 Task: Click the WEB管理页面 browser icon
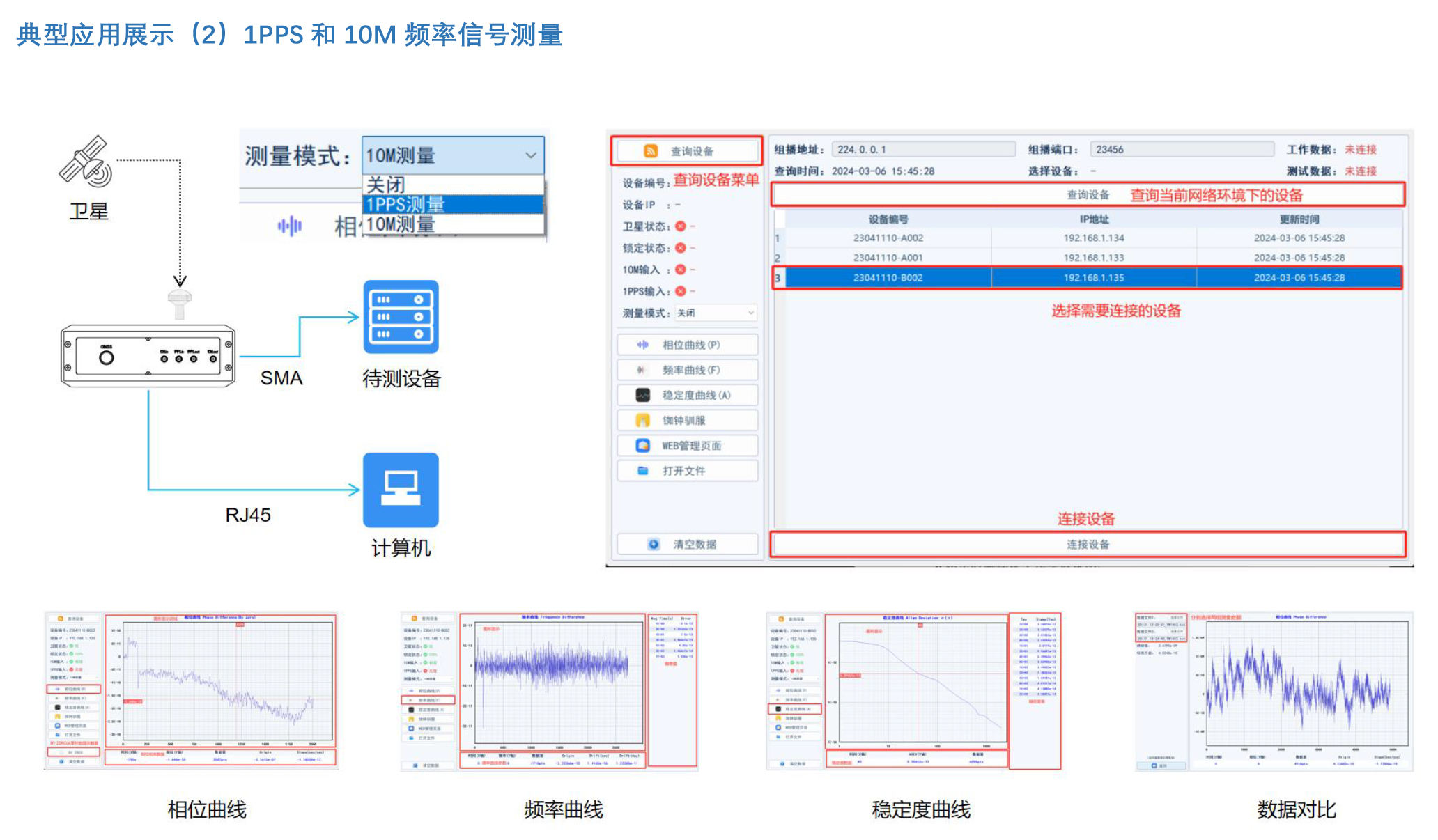click(x=642, y=446)
